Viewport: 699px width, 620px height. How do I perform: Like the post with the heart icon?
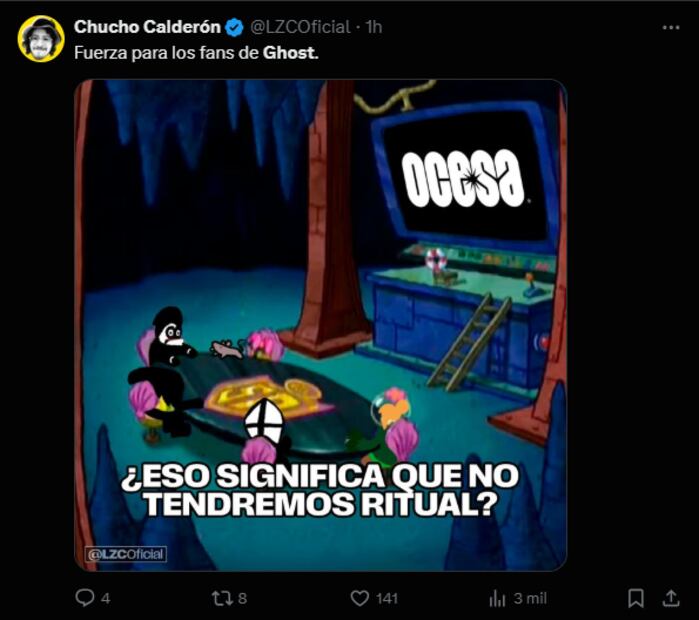click(360, 598)
